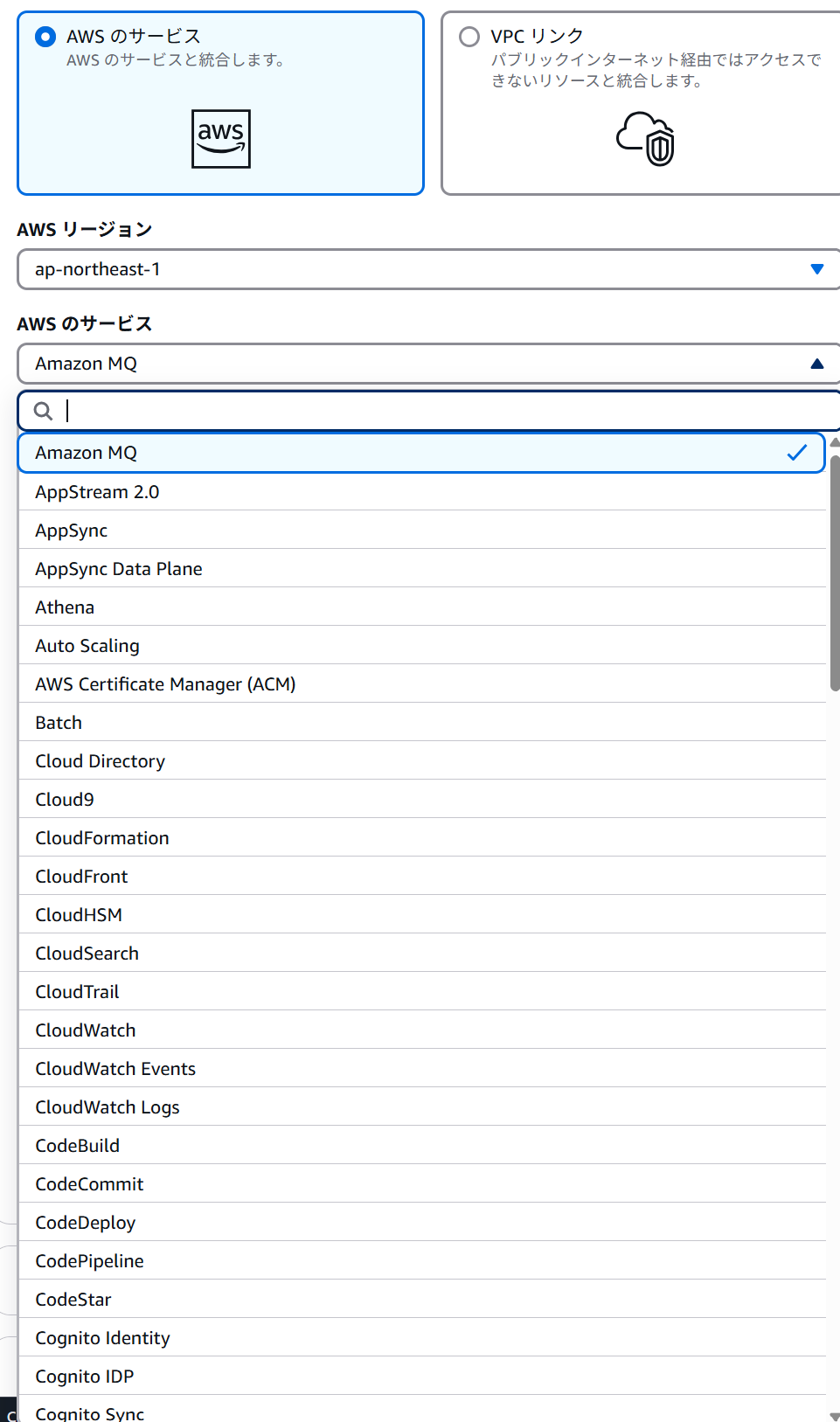Click the magnifier search icon
The height and width of the screenshot is (1422, 840).
43,411
